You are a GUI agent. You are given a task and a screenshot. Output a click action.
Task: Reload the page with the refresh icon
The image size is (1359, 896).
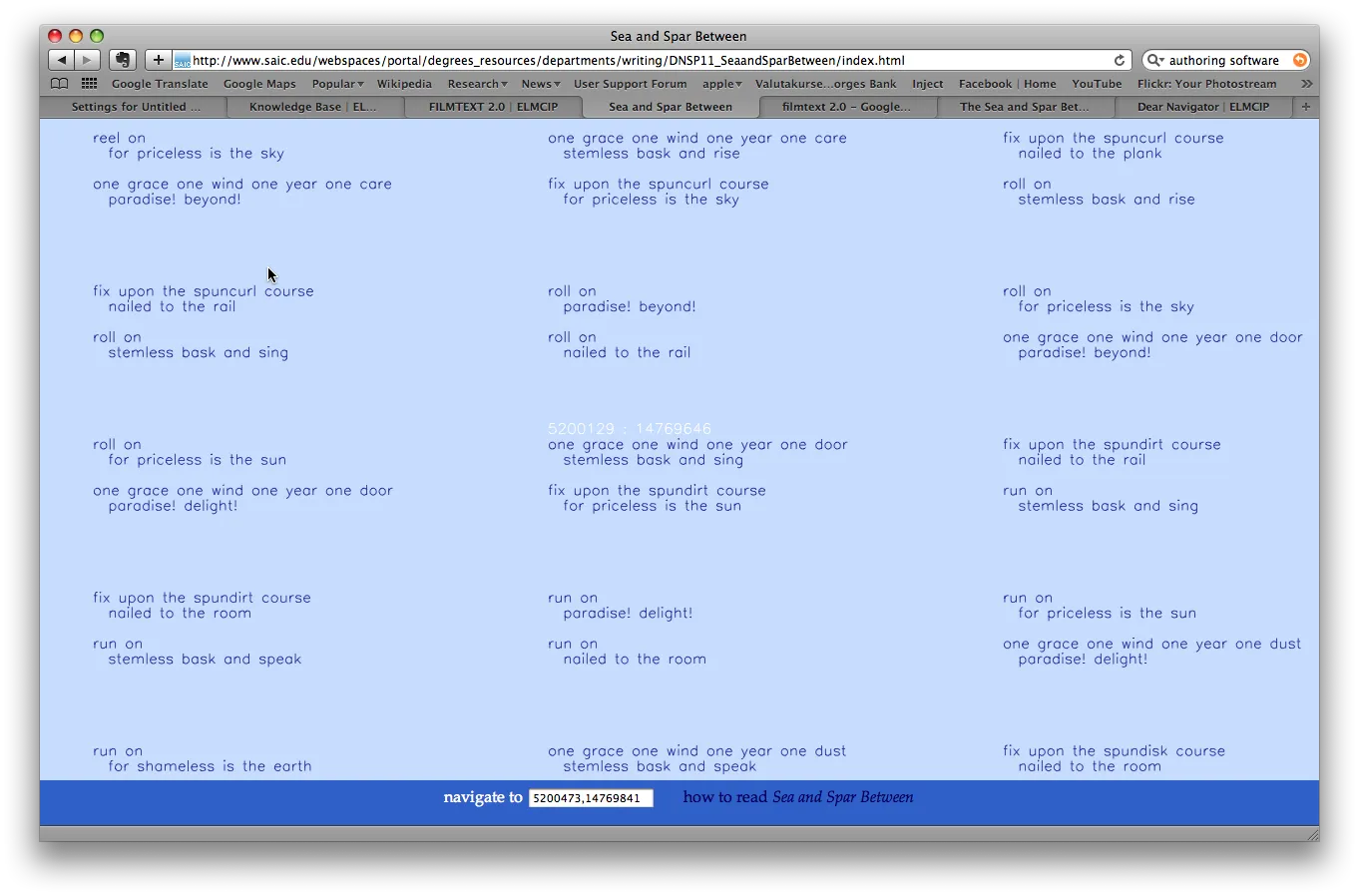click(x=1120, y=60)
